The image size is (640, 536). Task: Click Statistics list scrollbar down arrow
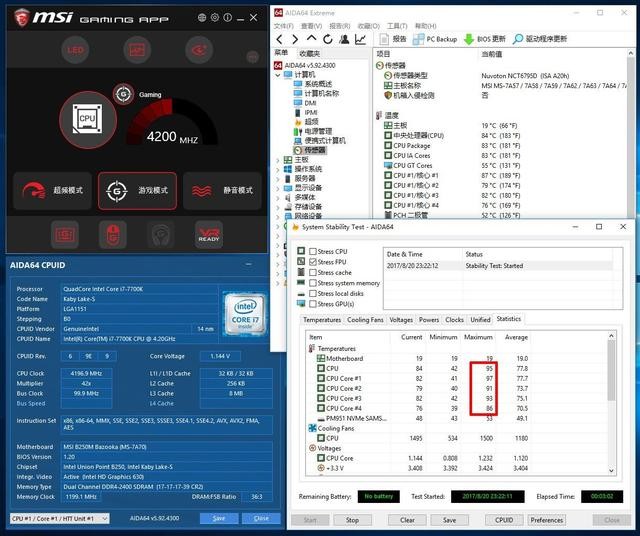click(x=611, y=470)
